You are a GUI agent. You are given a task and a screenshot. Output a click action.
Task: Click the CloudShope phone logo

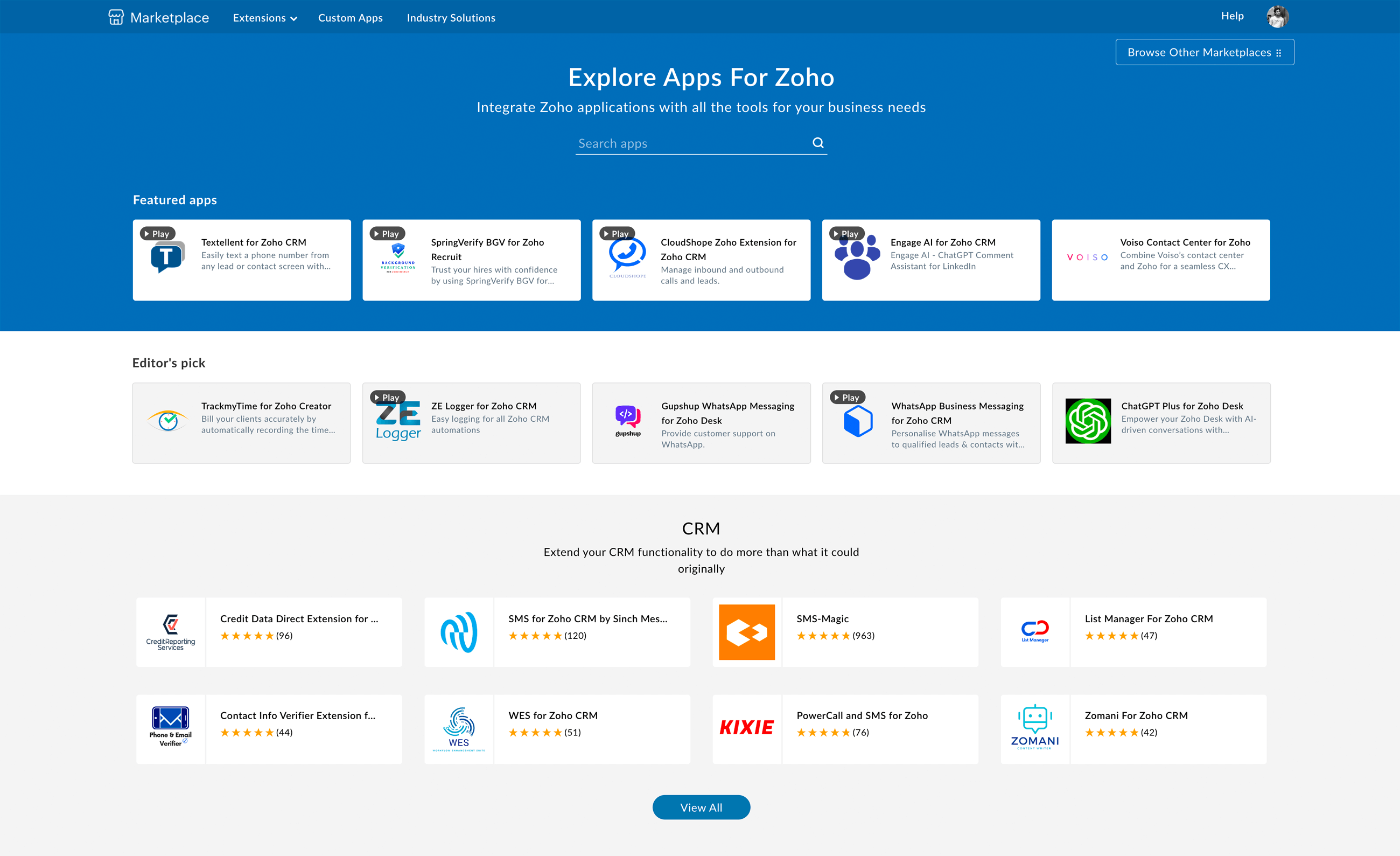627,259
